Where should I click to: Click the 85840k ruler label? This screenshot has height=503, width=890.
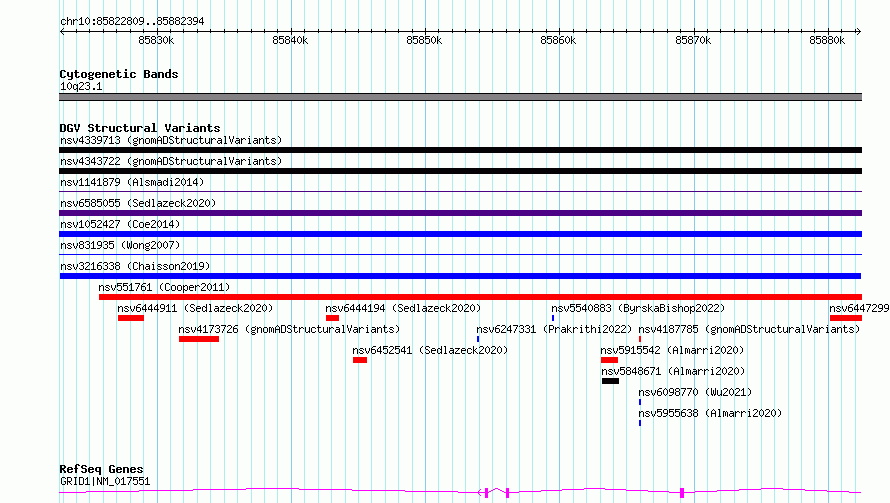tap(290, 40)
